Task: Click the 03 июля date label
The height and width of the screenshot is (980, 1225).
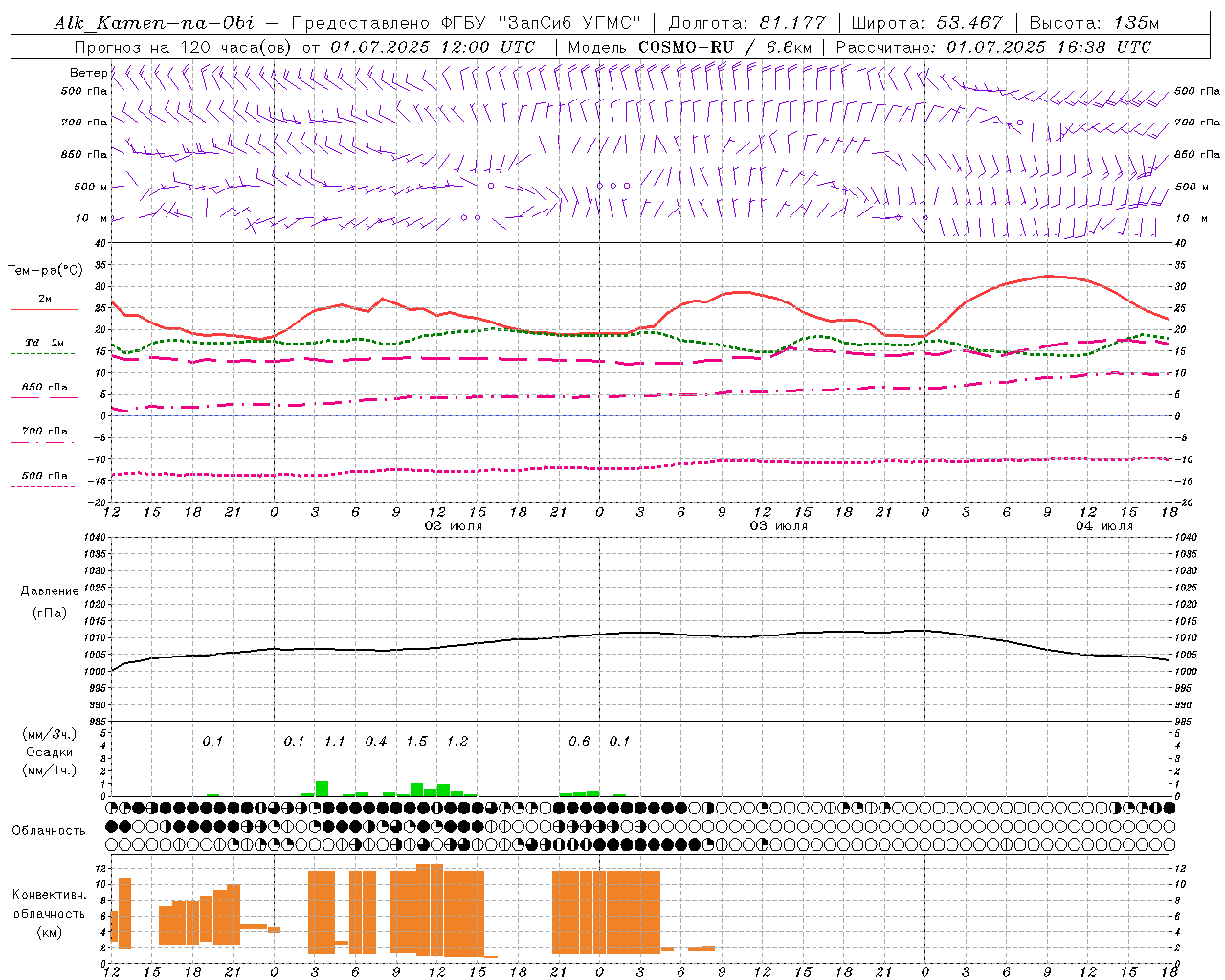Action: point(779,526)
